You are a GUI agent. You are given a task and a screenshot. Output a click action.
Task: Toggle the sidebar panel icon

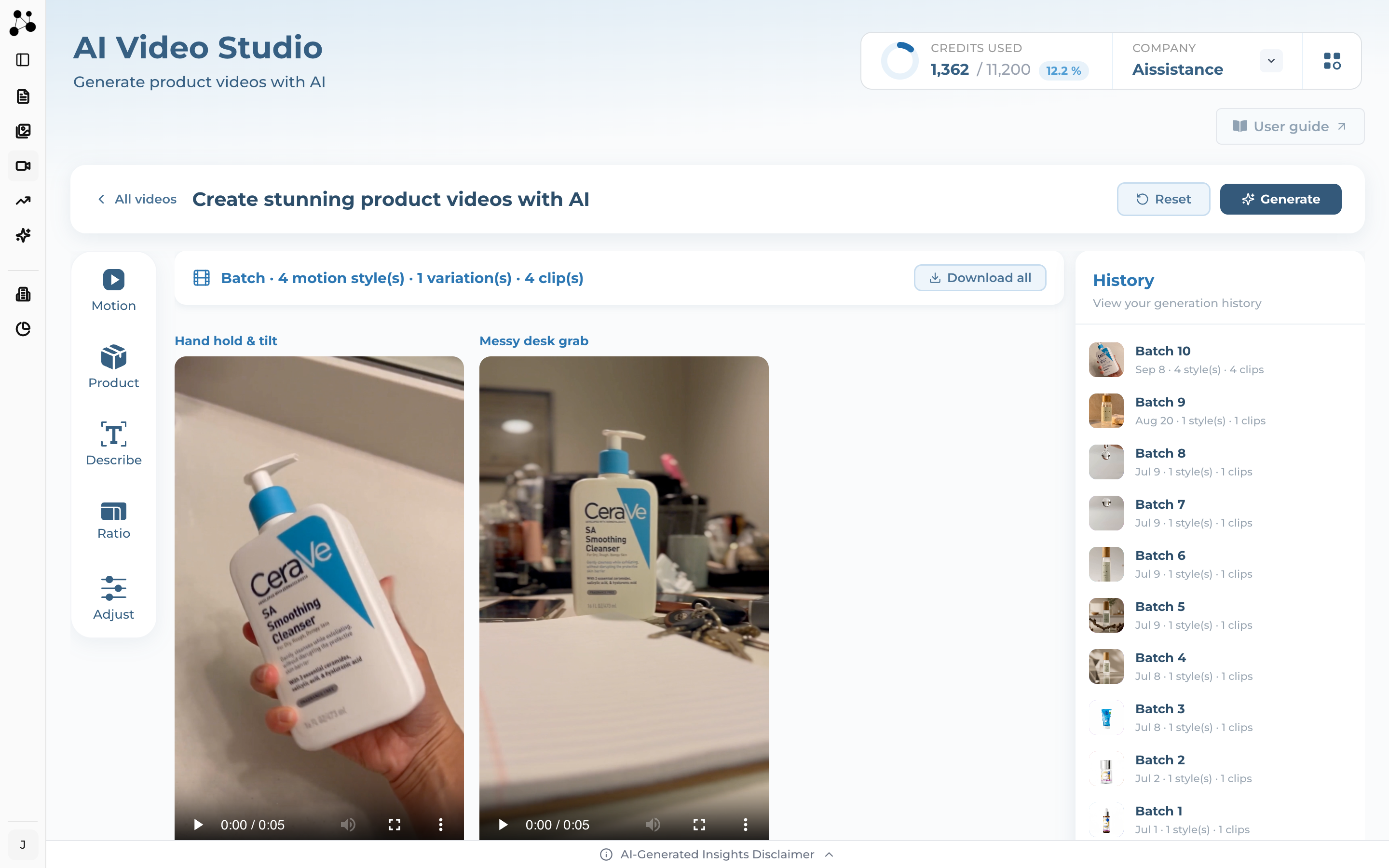(x=23, y=60)
